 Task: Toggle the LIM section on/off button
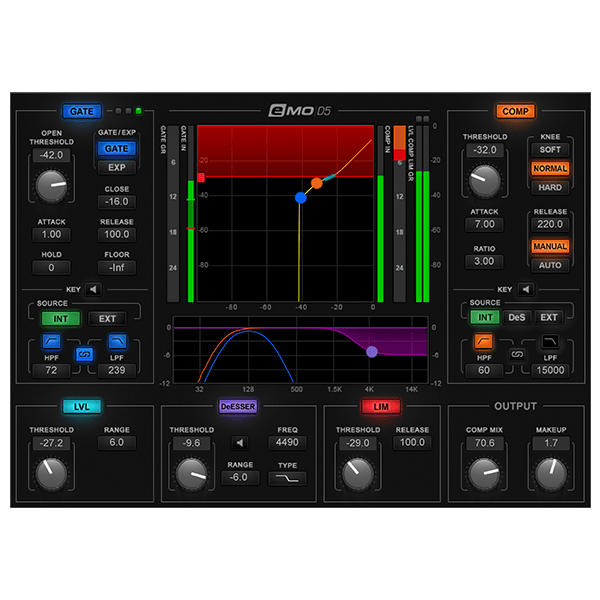pos(381,406)
